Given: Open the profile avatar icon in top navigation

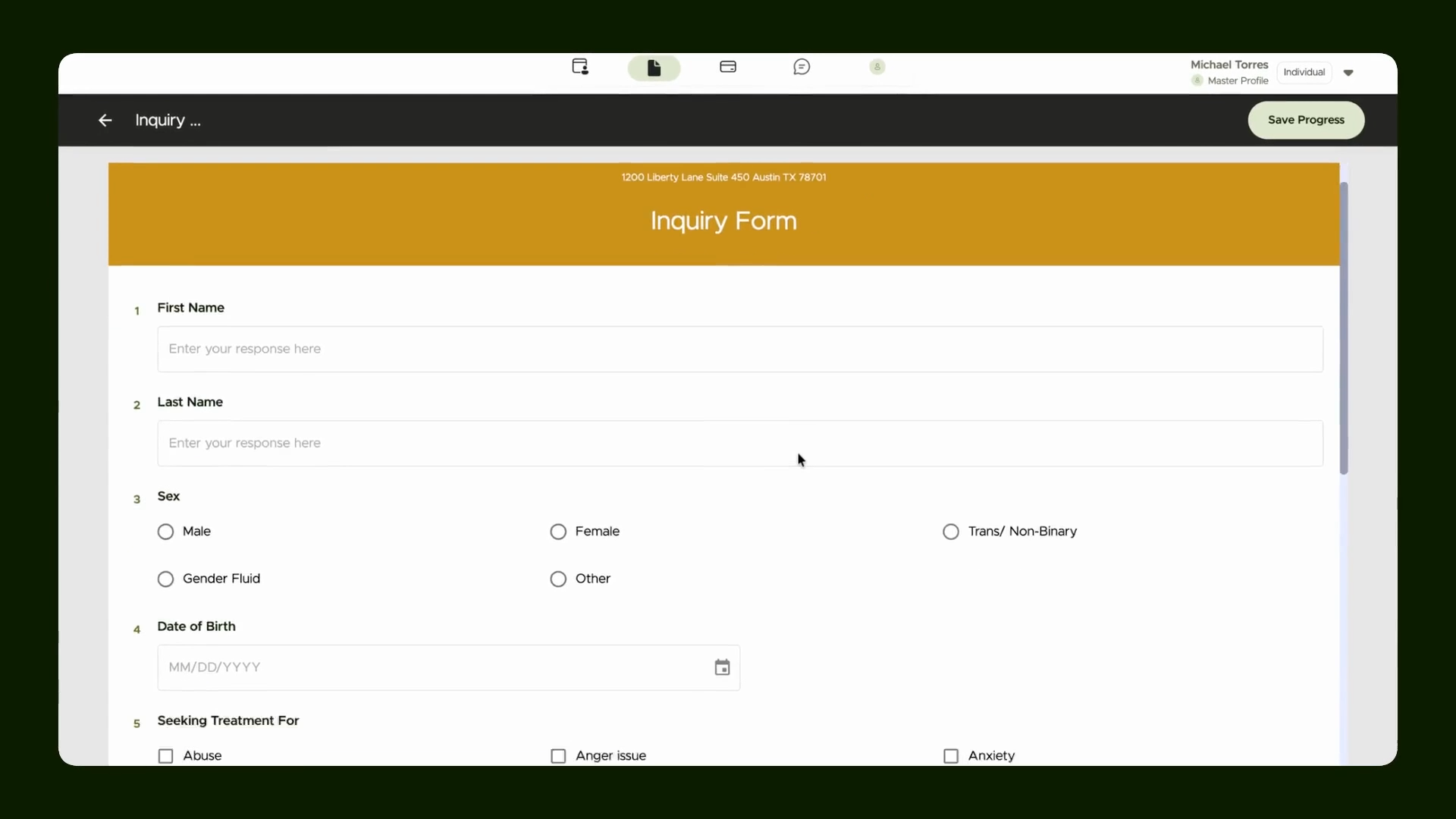Looking at the screenshot, I should pyautogui.click(x=877, y=67).
